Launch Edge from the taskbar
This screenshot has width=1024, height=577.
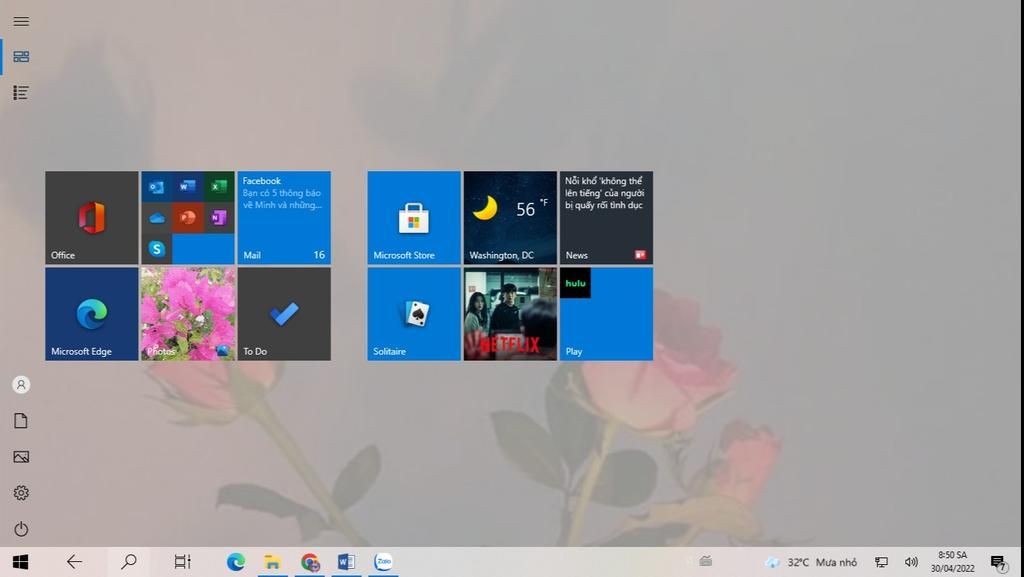[x=236, y=562]
